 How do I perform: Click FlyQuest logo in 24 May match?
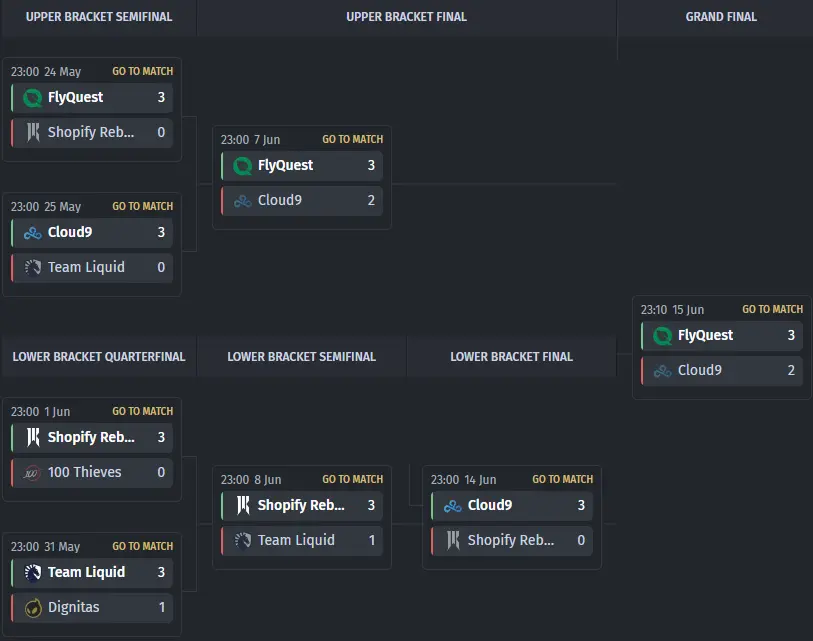33,97
